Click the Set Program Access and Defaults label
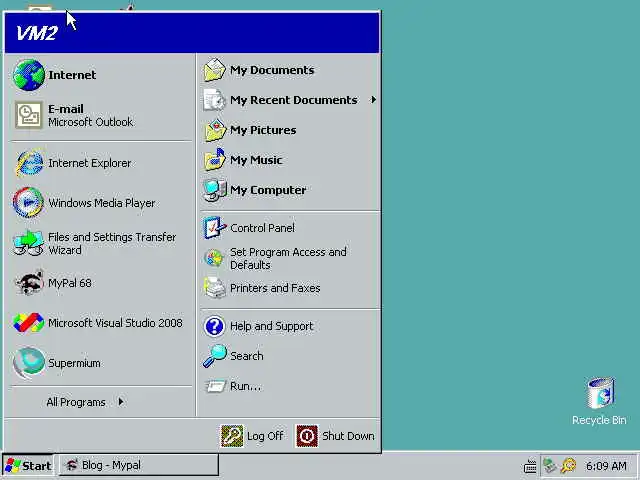Viewport: 640px width, 480px height. tap(288, 258)
